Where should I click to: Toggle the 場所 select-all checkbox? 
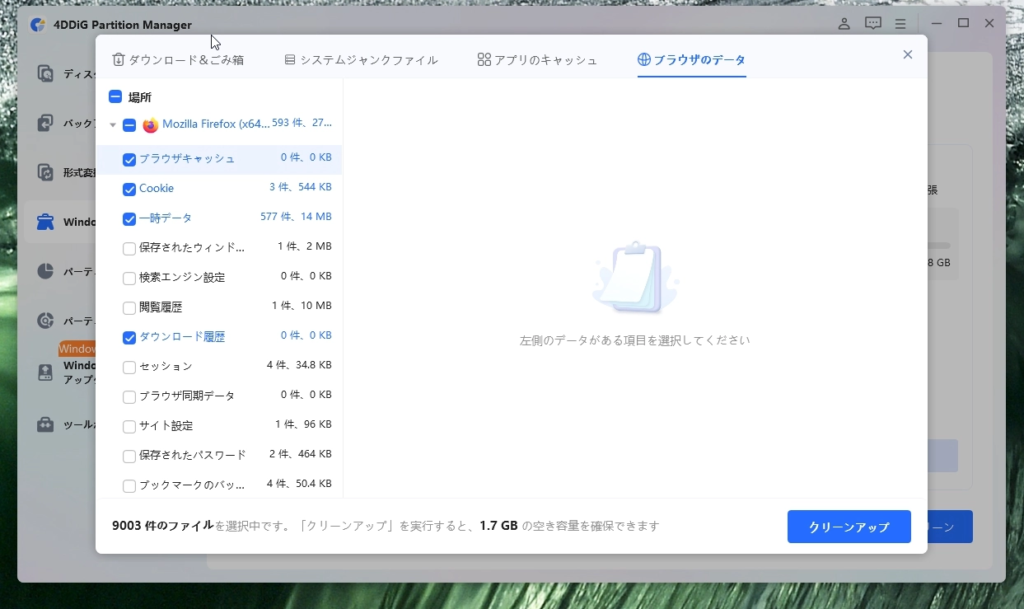[x=115, y=97]
